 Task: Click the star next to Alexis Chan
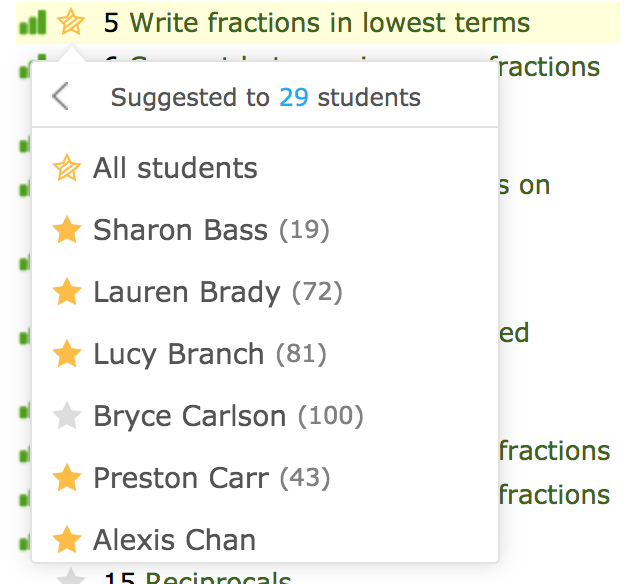click(66, 540)
